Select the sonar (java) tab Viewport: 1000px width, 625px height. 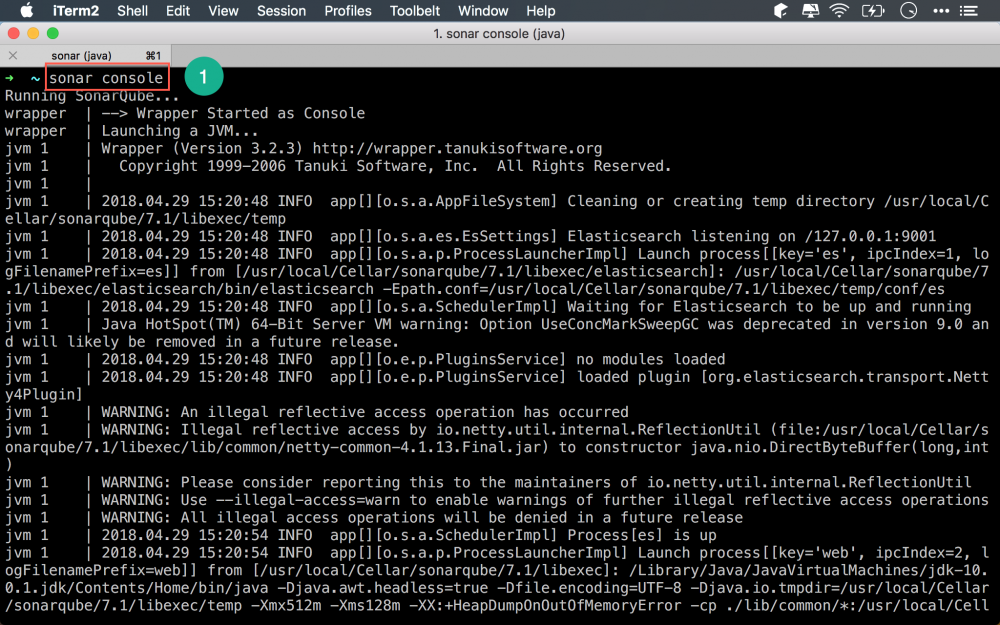(85, 55)
